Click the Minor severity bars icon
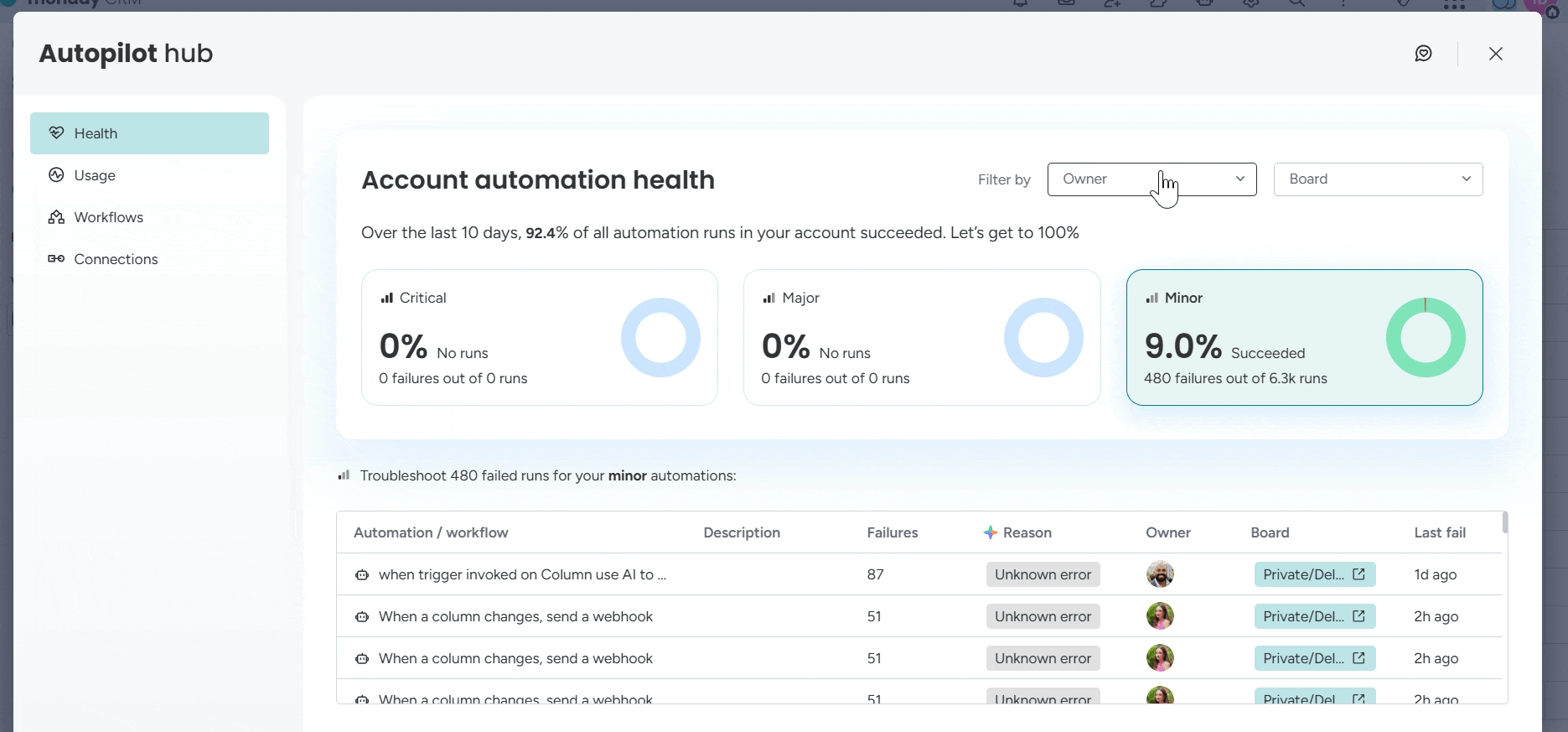Image resolution: width=1568 pixels, height=732 pixels. pos(1151,298)
